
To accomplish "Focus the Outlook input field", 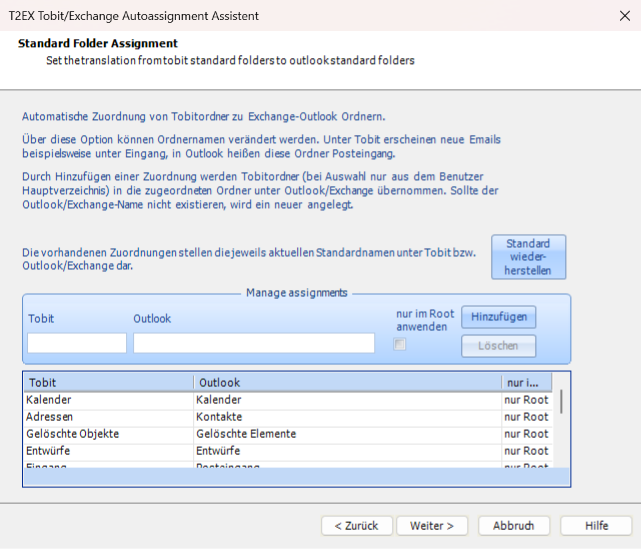I will pos(254,343).
